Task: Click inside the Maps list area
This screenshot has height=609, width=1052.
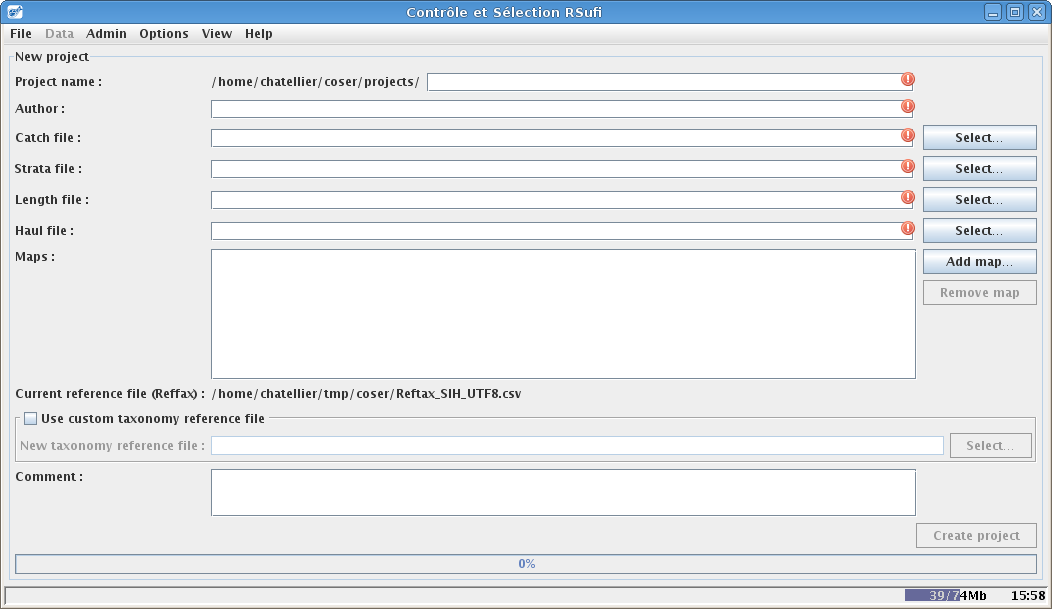Action: (x=563, y=314)
